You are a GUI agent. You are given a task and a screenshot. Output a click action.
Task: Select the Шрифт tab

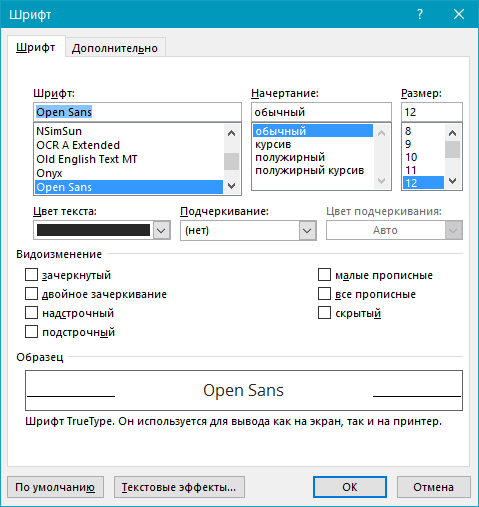[x=36, y=47]
